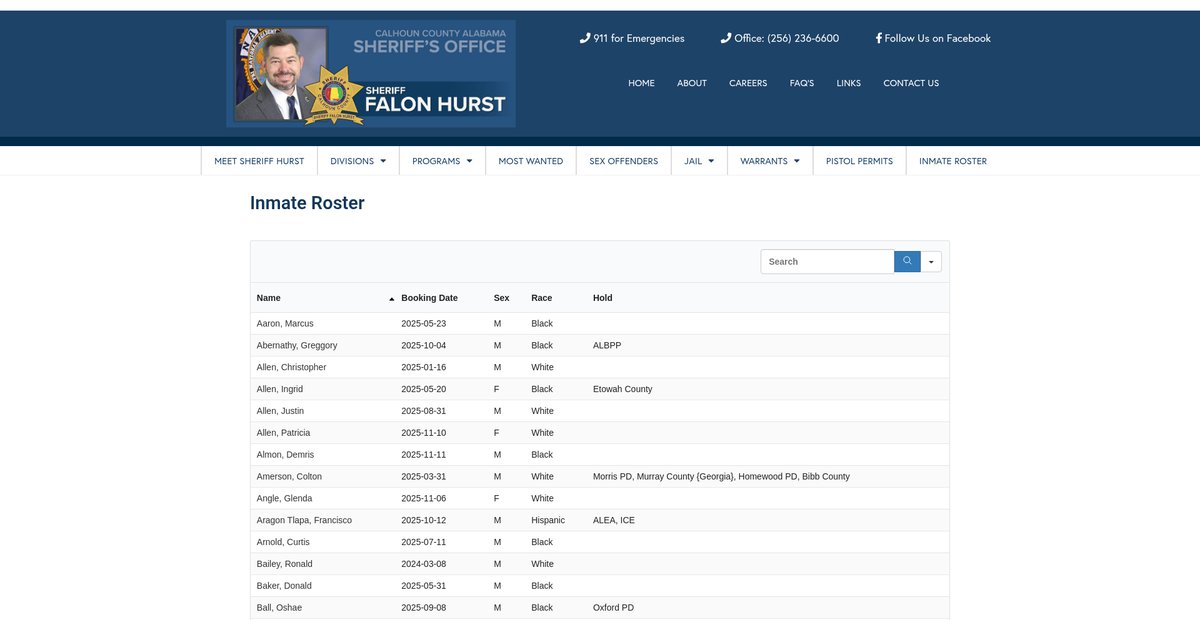
Task: Select the row for Abernathy, Greggory
Action: point(600,345)
